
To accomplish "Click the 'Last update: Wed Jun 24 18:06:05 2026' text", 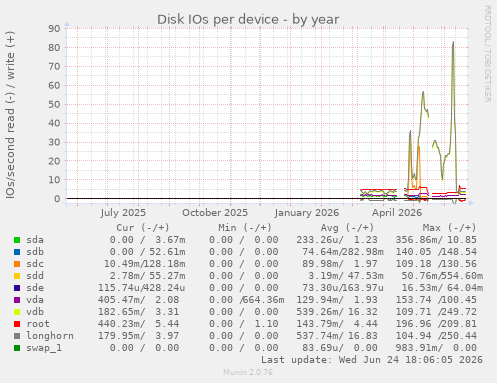I will coord(372,360).
